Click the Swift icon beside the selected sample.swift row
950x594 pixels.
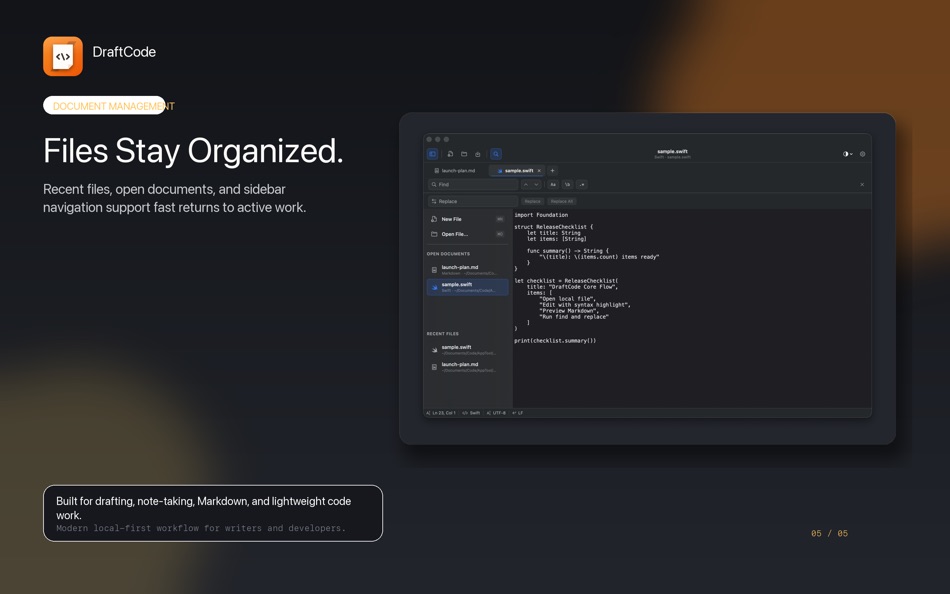pos(434,287)
